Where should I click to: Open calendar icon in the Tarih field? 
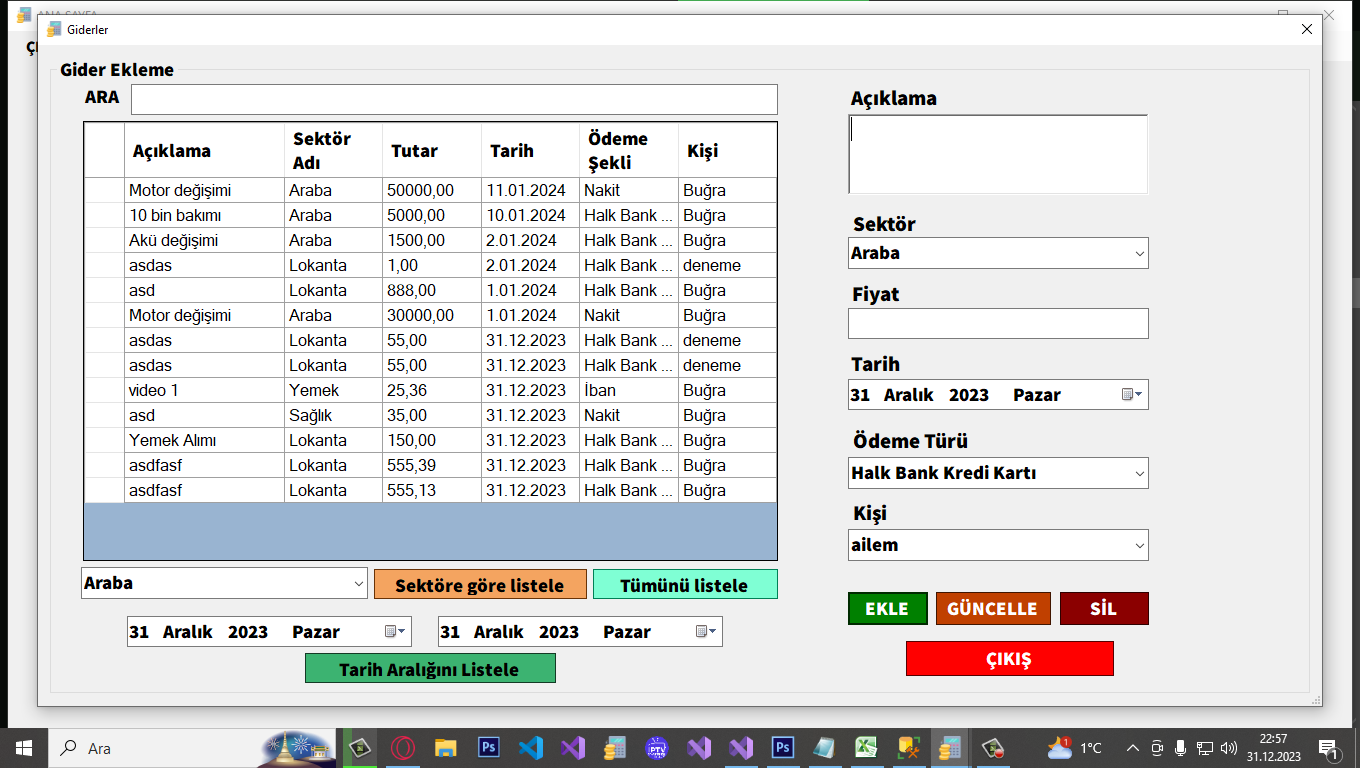pyautogui.click(x=1131, y=395)
